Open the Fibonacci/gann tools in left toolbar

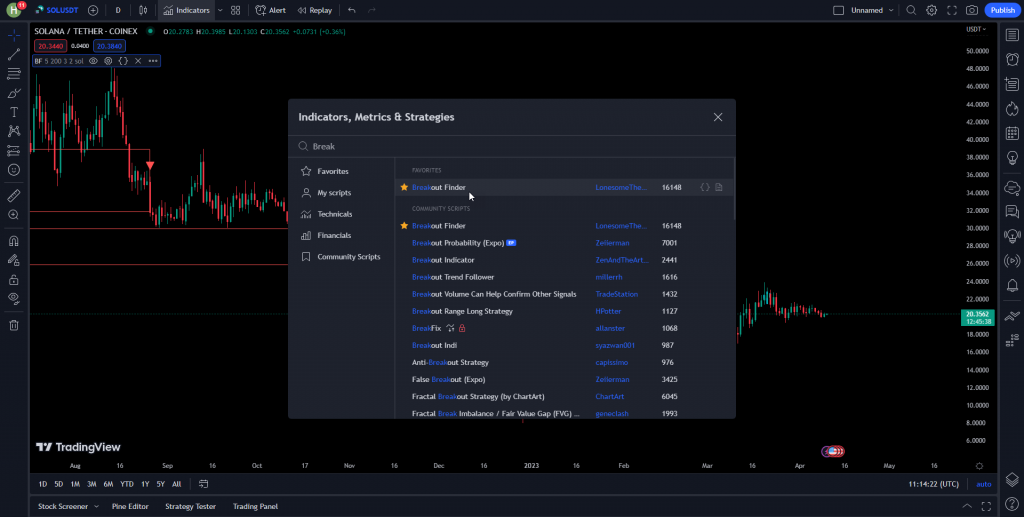(14, 74)
